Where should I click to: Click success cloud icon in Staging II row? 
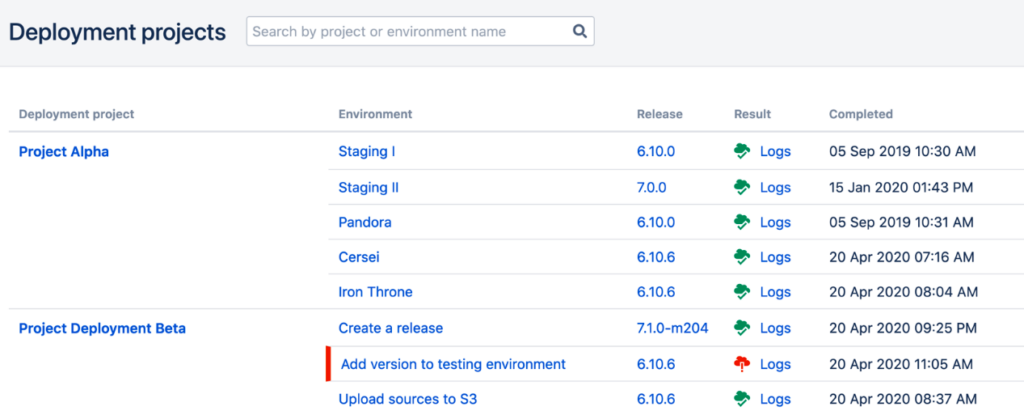(x=742, y=188)
